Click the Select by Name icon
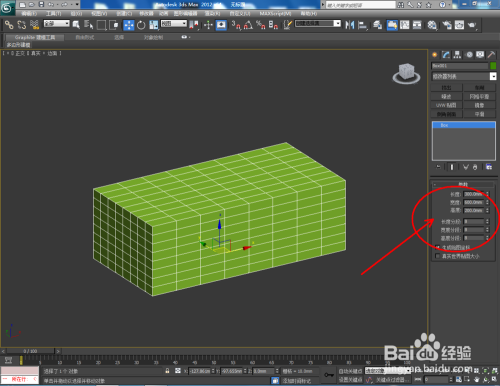This screenshot has height=386, width=500. click(x=88, y=25)
